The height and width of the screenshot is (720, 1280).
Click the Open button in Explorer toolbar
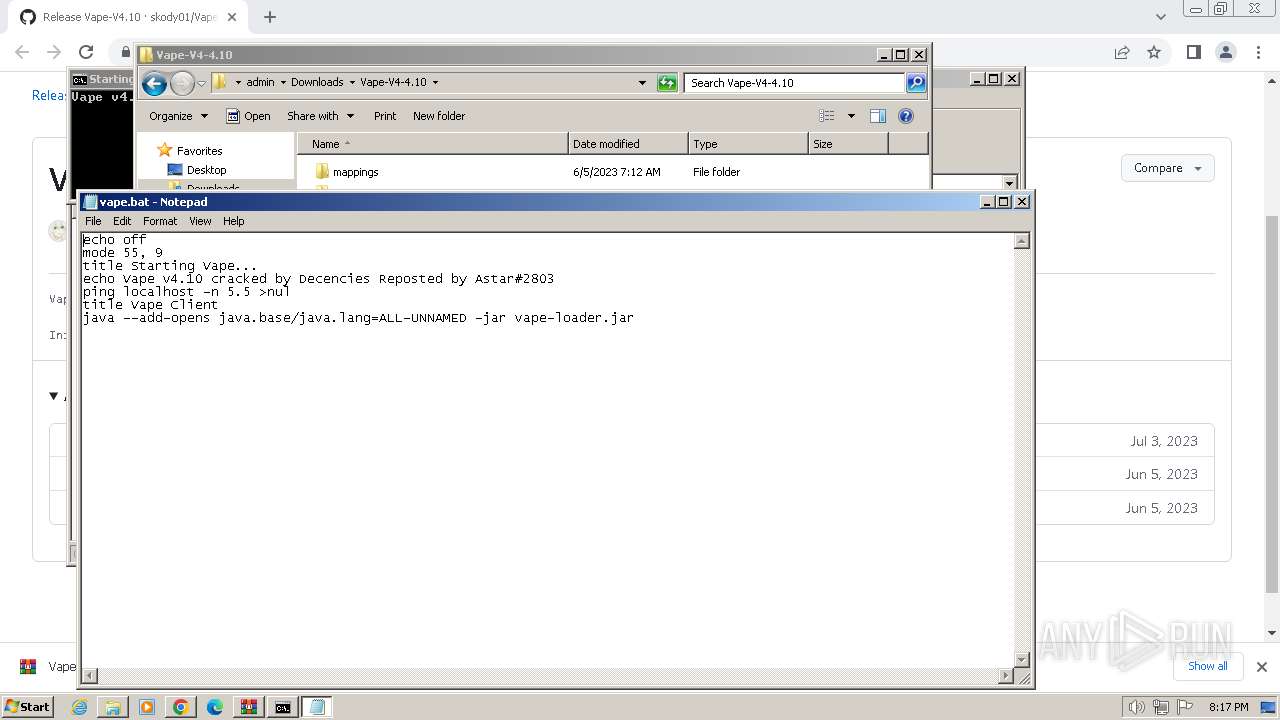[248, 116]
